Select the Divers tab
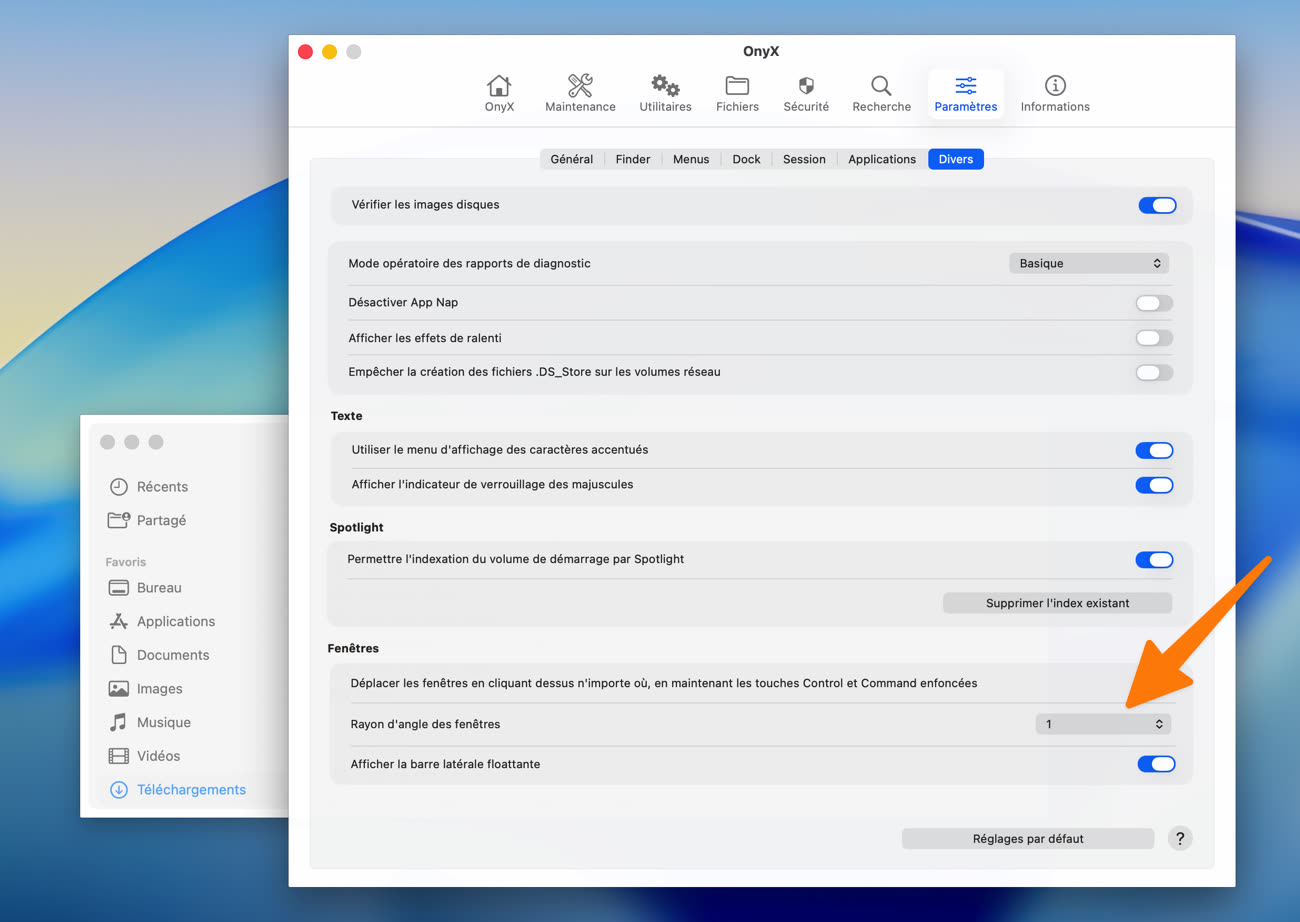This screenshot has width=1300, height=922. (x=956, y=159)
